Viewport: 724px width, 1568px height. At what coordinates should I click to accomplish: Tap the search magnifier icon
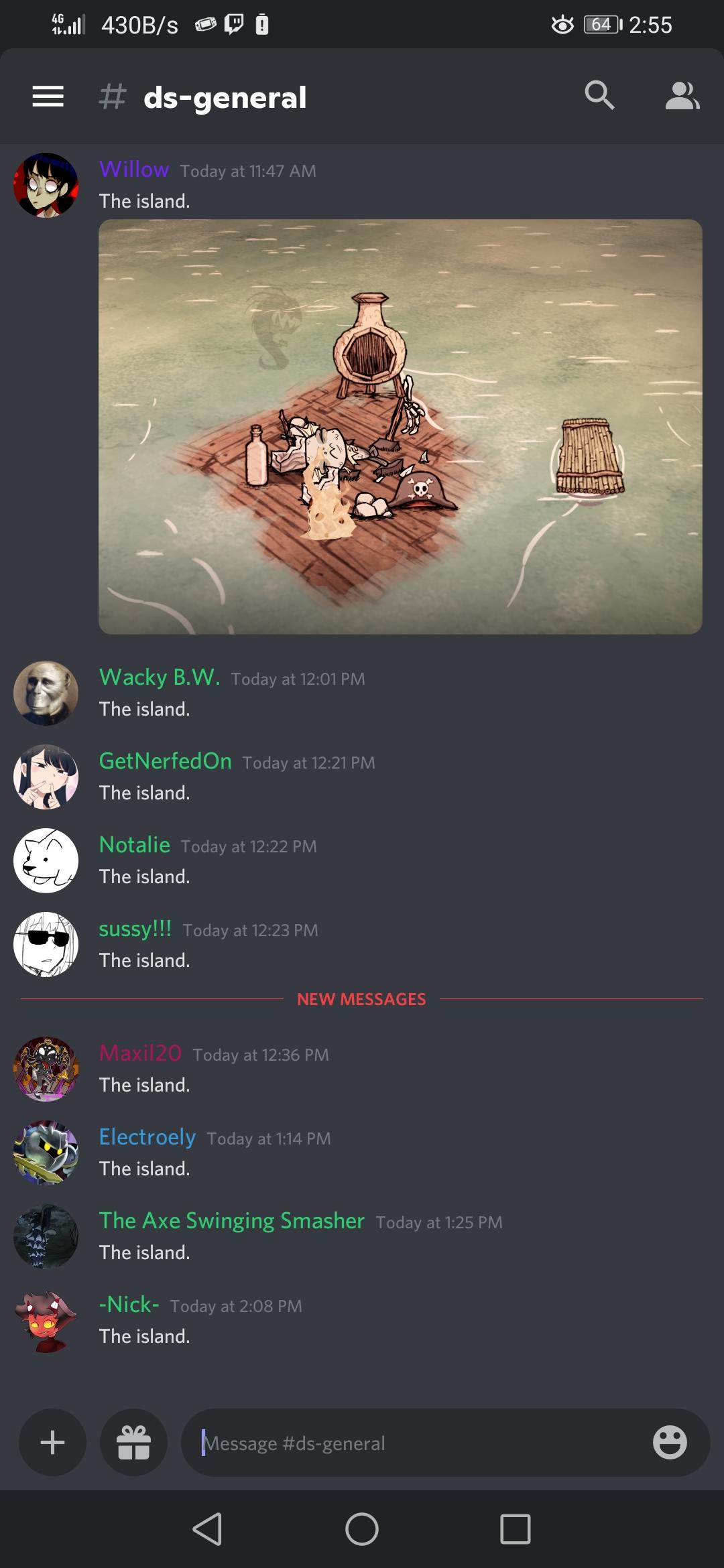coord(599,95)
